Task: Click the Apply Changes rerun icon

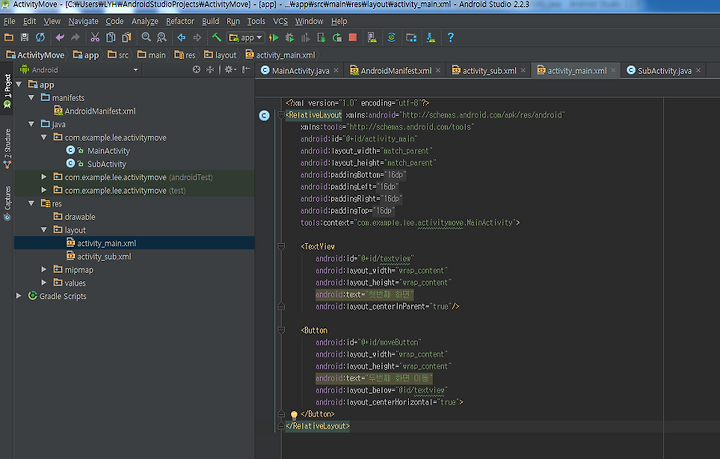Action: [337, 38]
